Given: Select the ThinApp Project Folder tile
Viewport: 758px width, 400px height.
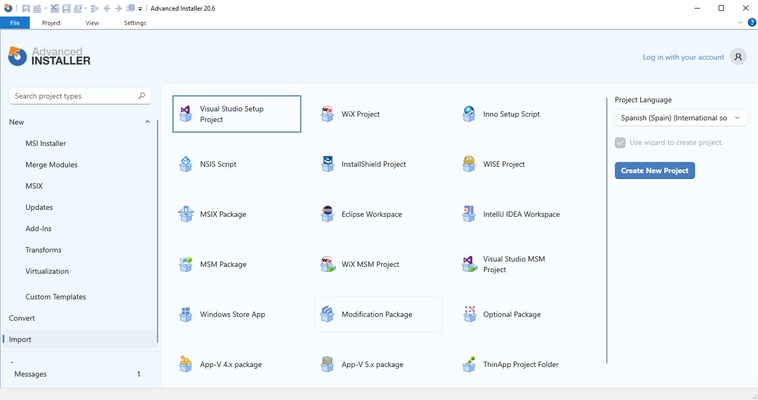Looking at the screenshot, I should [520, 364].
